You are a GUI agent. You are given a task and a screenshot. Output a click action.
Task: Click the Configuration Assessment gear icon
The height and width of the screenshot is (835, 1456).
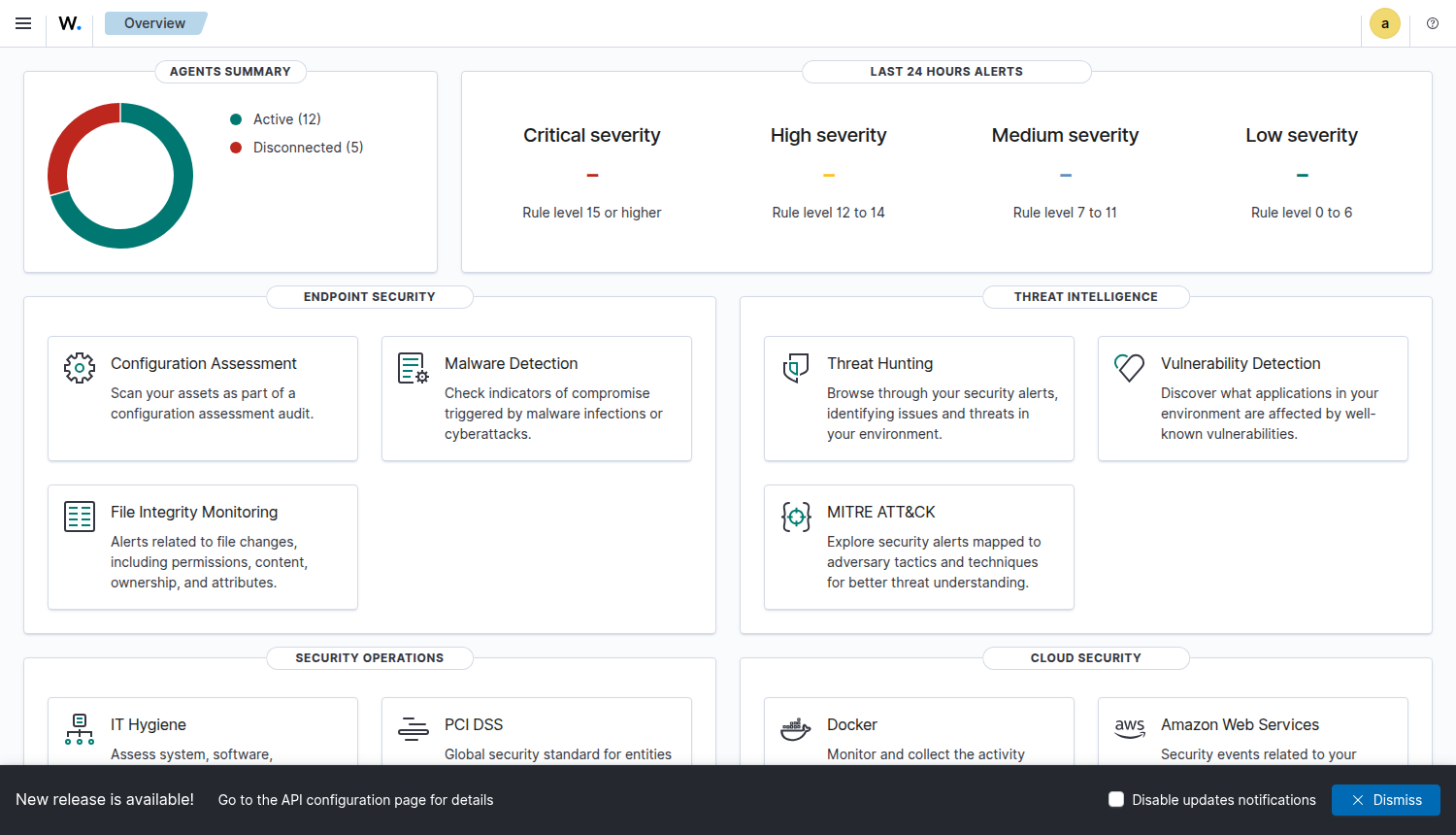pos(80,368)
